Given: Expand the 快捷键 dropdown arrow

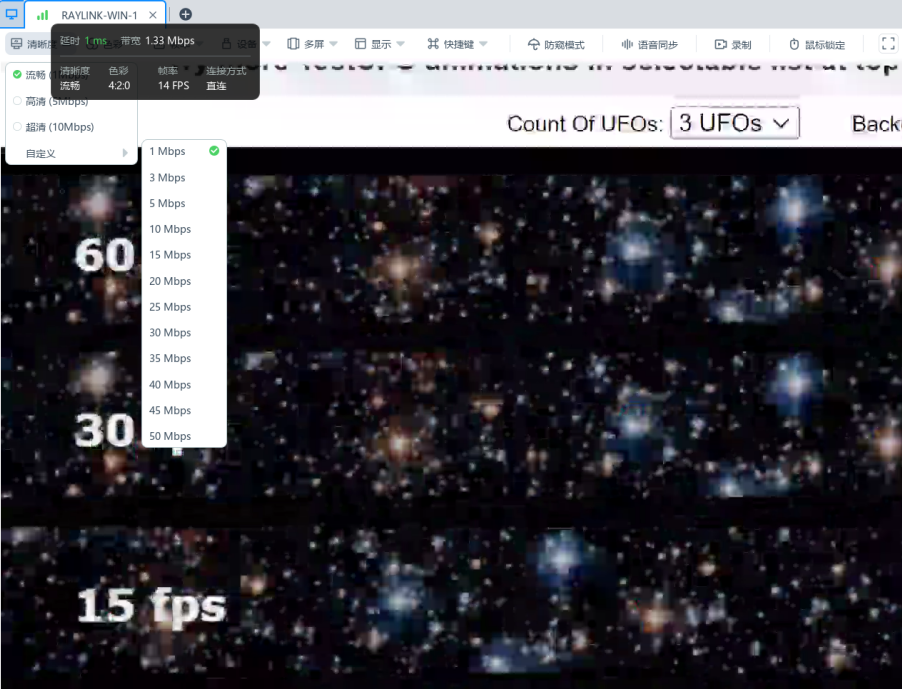Looking at the screenshot, I should point(483,44).
